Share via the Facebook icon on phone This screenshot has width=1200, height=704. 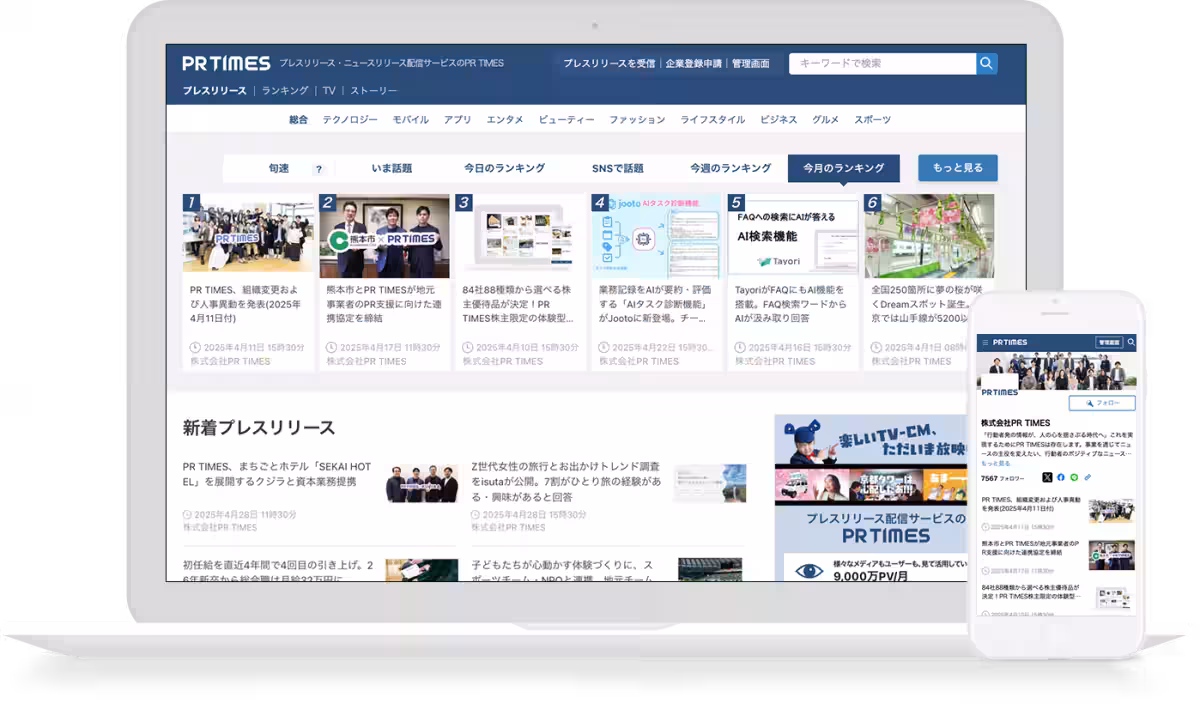[1060, 478]
